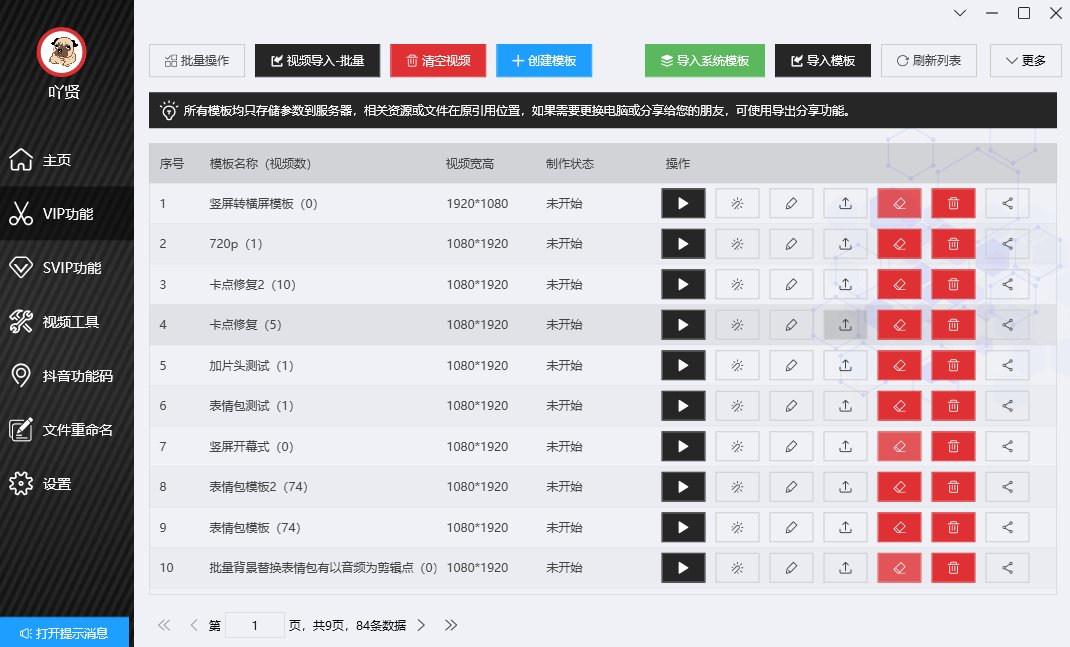Open settings gear for 表情包模板 row

click(737, 528)
